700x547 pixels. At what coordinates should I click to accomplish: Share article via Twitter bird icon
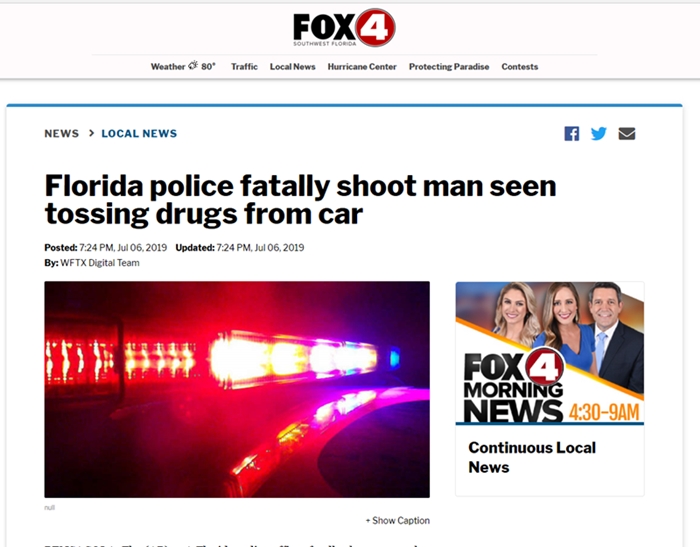pos(599,134)
